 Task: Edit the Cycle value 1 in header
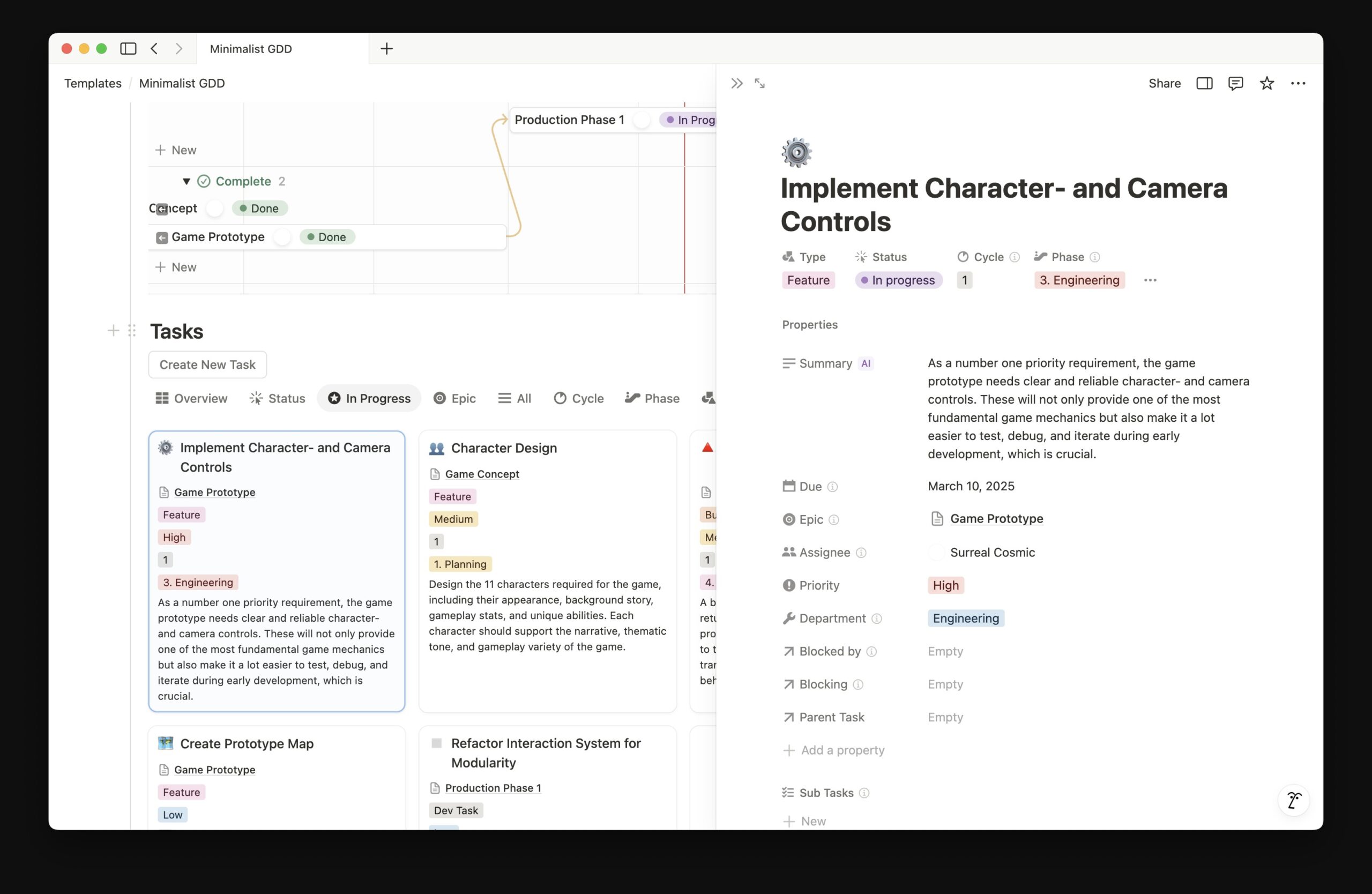point(965,280)
